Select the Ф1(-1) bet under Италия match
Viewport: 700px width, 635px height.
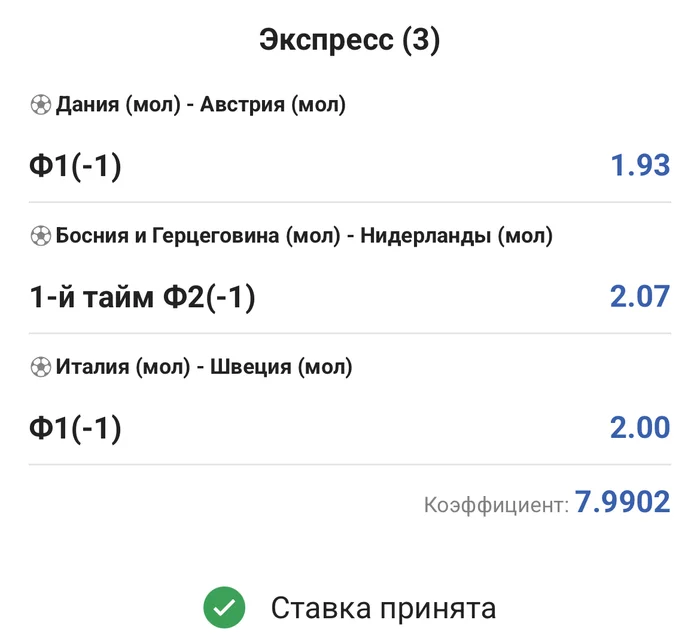pyautogui.click(x=76, y=429)
